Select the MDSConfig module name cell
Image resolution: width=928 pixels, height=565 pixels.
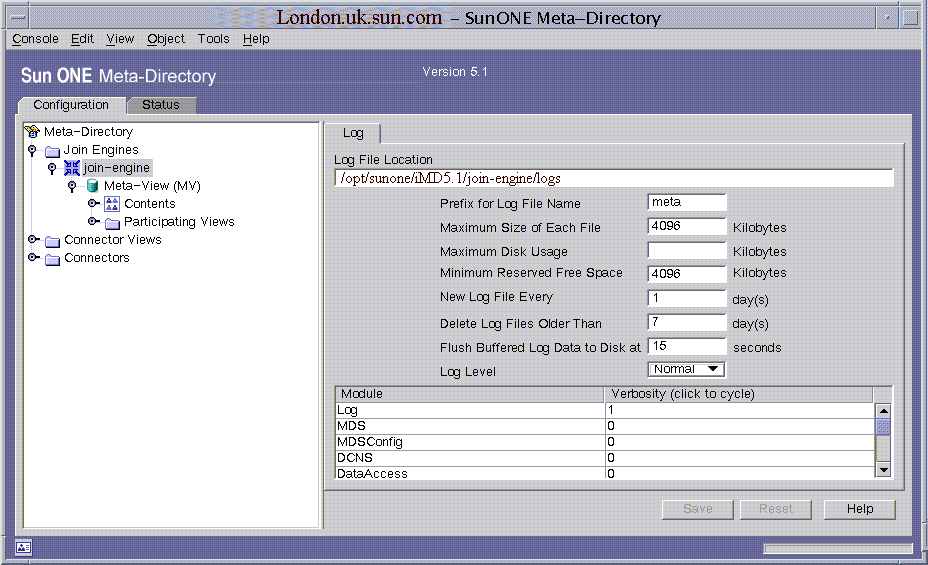[470, 442]
